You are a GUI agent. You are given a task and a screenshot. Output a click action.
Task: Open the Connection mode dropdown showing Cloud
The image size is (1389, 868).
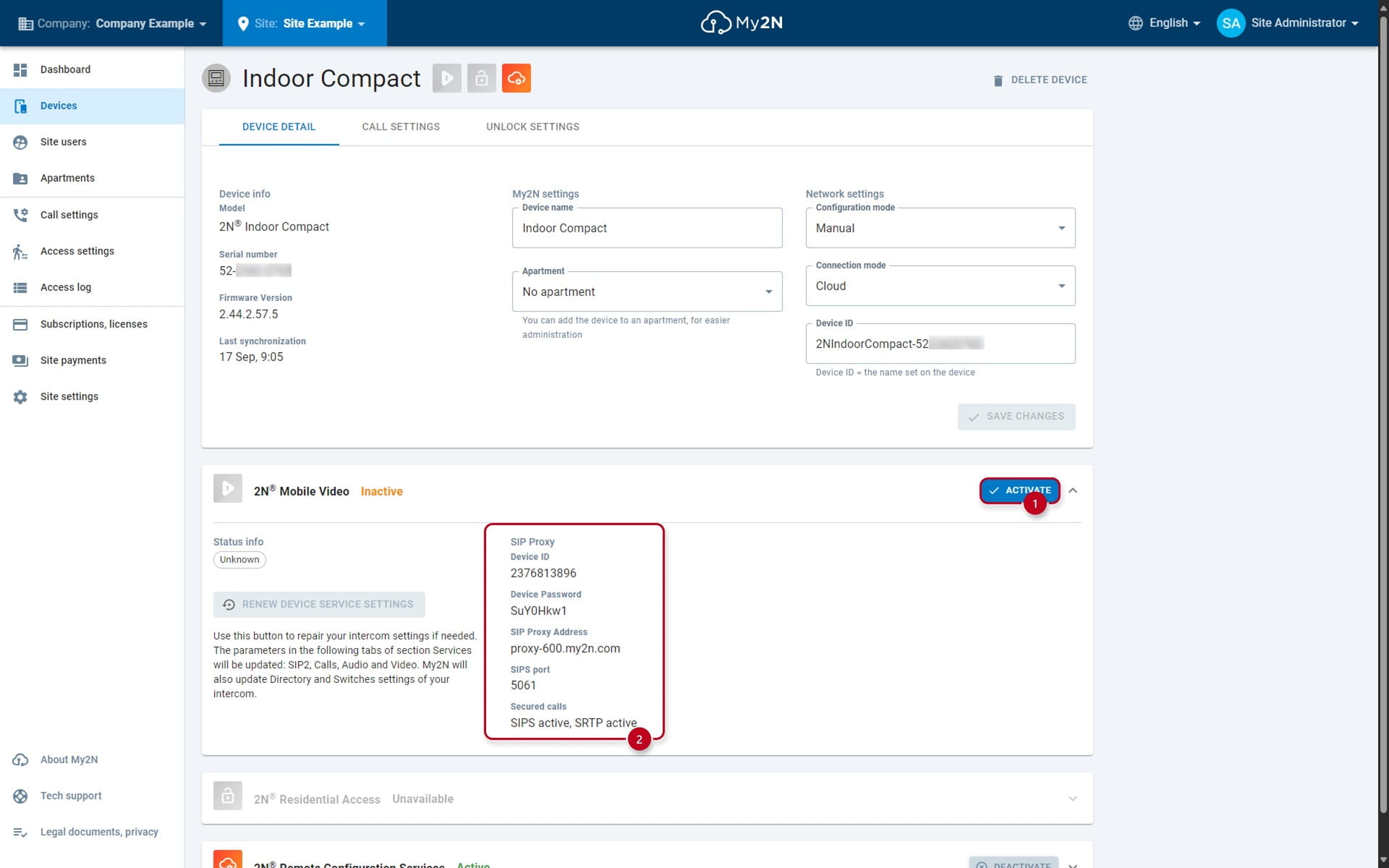[x=940, y=286]
